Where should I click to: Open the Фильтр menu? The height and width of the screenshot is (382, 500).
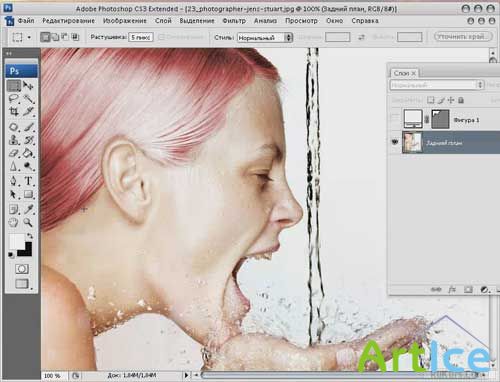tap(234, 21)
